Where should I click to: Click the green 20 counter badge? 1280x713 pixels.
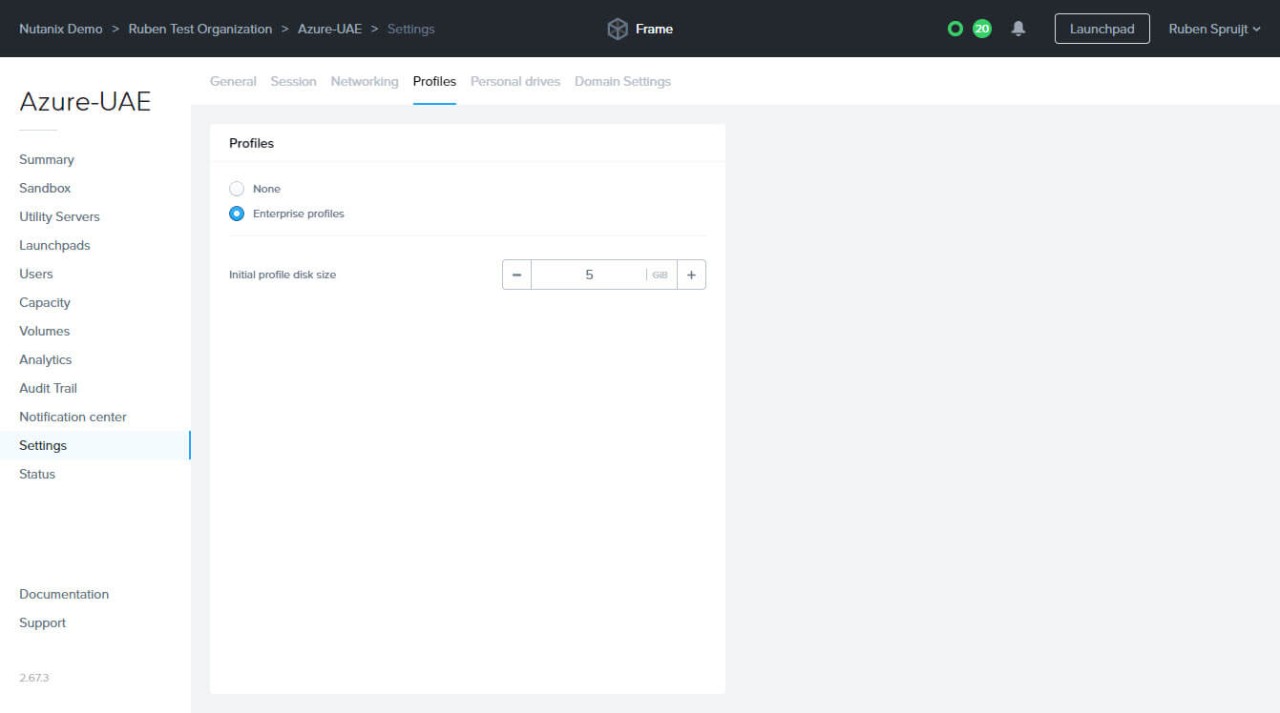click(982, 29)
